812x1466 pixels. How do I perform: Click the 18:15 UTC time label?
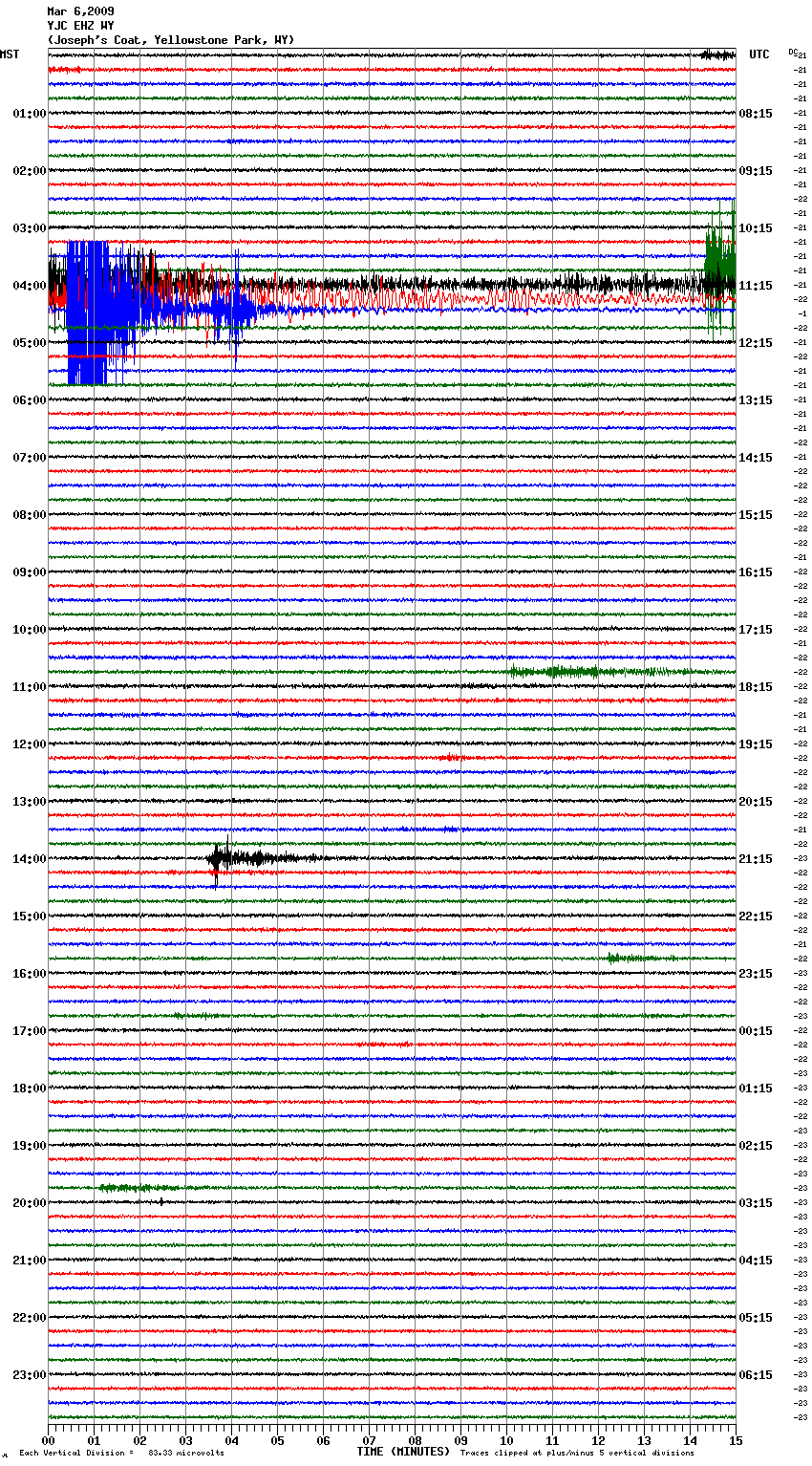pos(756,687)
